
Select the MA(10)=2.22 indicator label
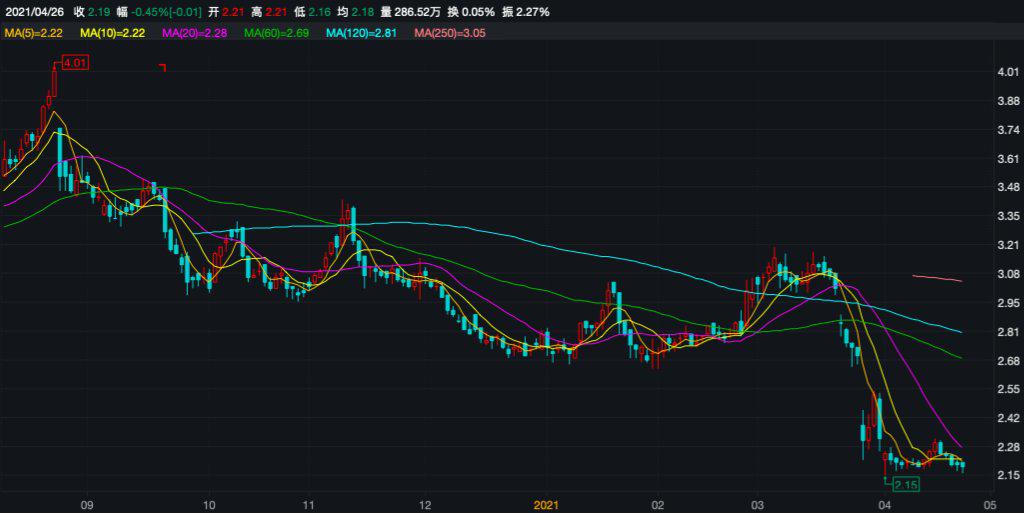[x=112, y=33]
